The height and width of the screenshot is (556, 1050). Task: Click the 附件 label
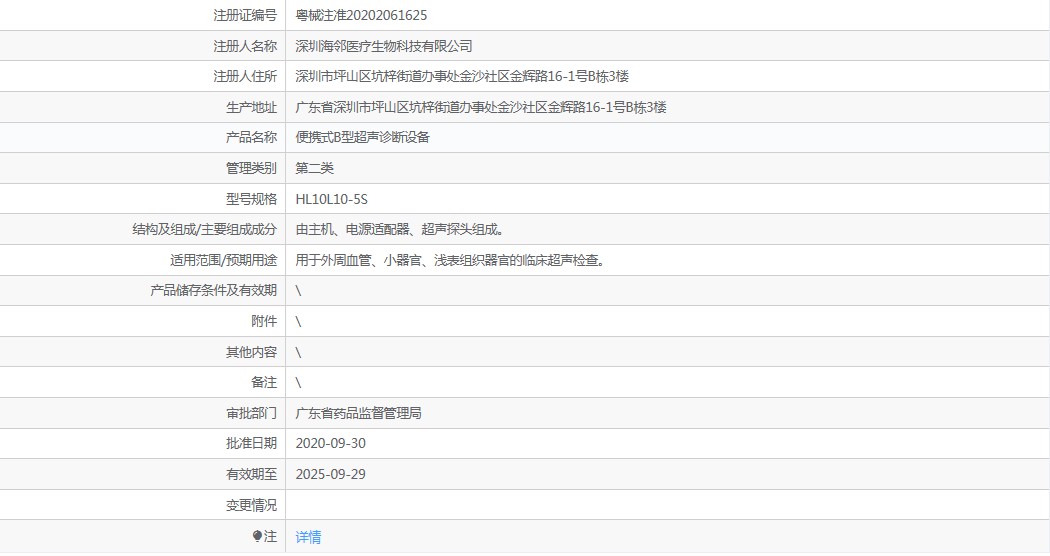click(x=264, y=321)
